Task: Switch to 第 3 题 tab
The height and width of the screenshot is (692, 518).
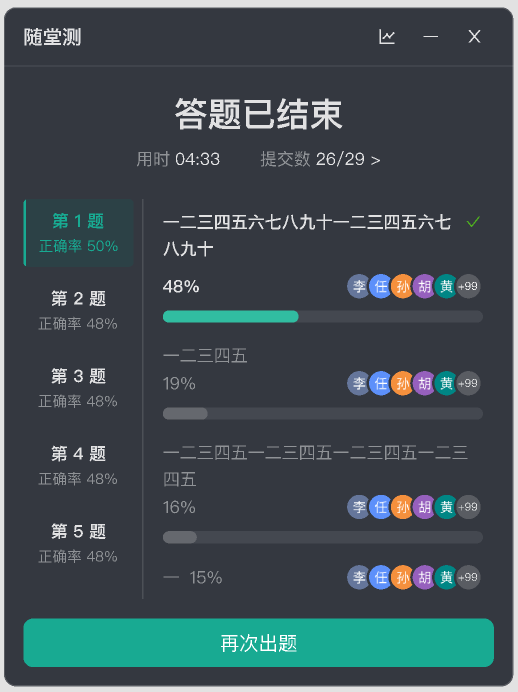Action: click(x=79, y=388)
